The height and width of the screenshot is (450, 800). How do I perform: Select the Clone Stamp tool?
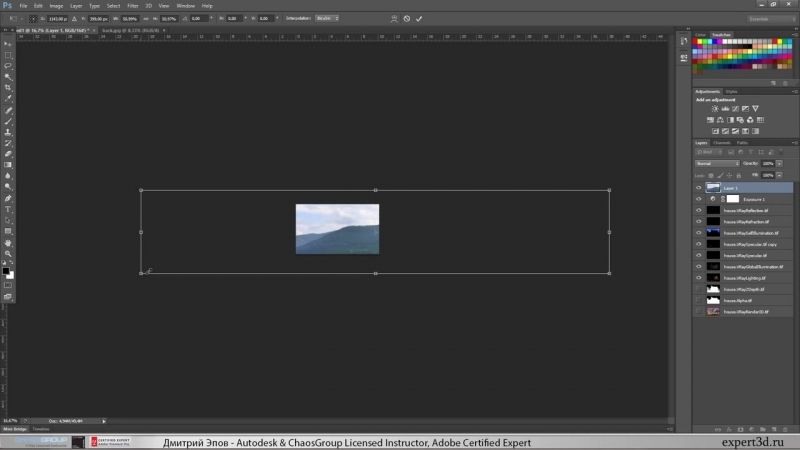pos(8,132)
